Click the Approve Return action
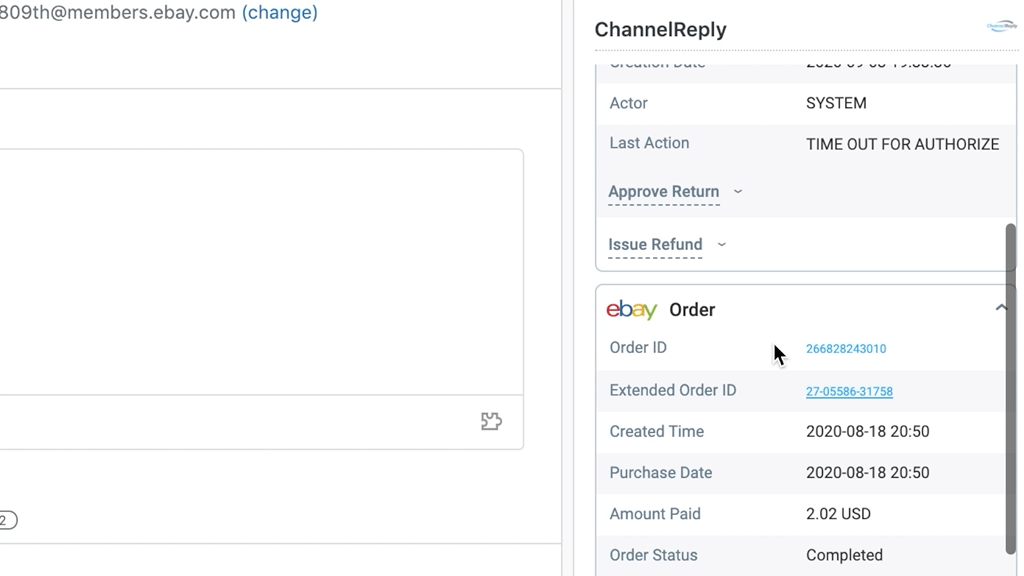The width and height of the screenshot is (1024, 576). click(x=664, y=191)
